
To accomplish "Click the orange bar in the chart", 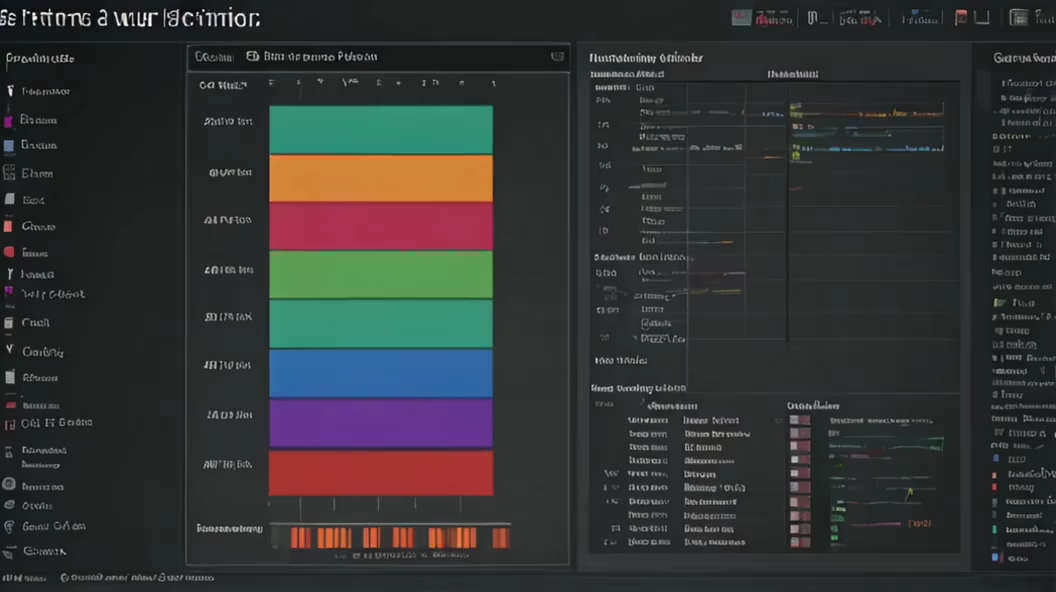I will point(381,178).
